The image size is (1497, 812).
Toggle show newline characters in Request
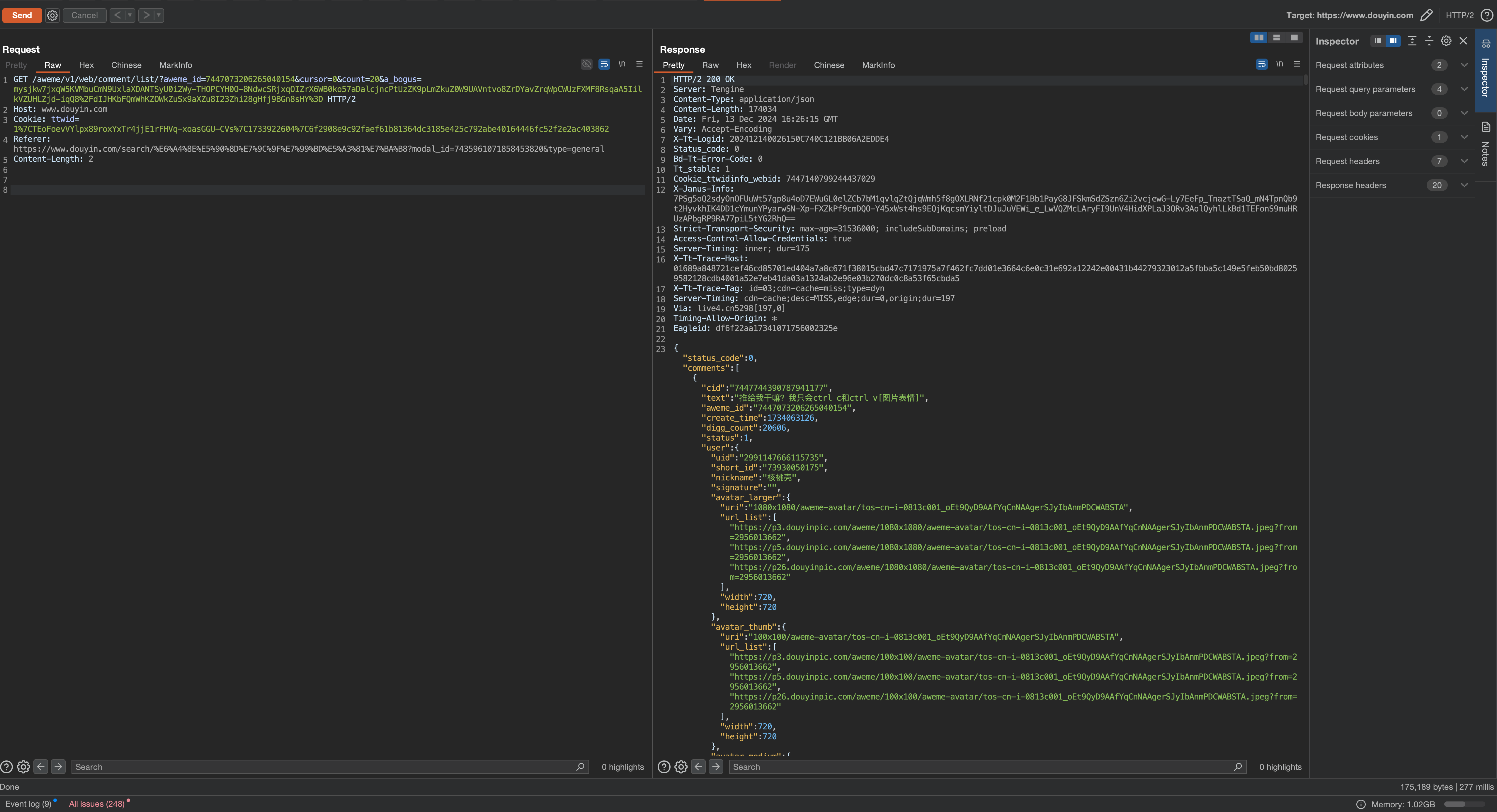(x=622, y=64)
